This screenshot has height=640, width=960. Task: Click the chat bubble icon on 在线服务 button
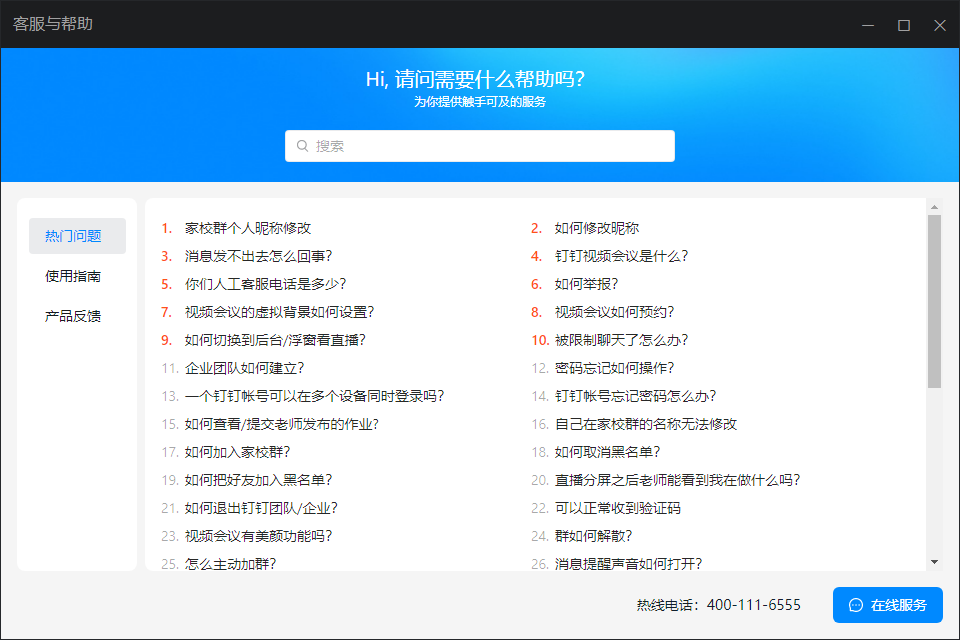(856, 605)
